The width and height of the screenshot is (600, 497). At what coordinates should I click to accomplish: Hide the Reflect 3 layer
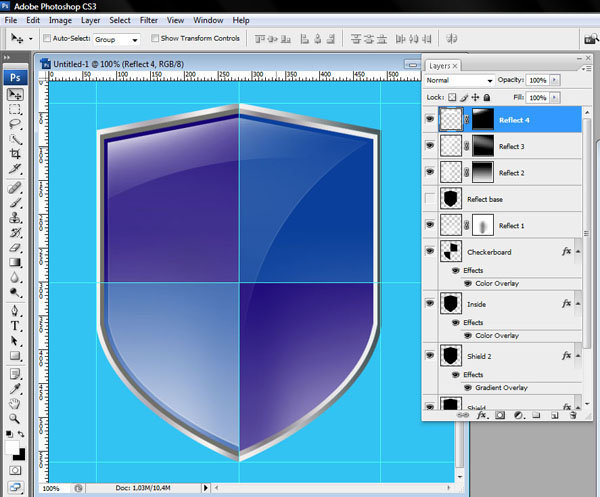tap(430, 146)
